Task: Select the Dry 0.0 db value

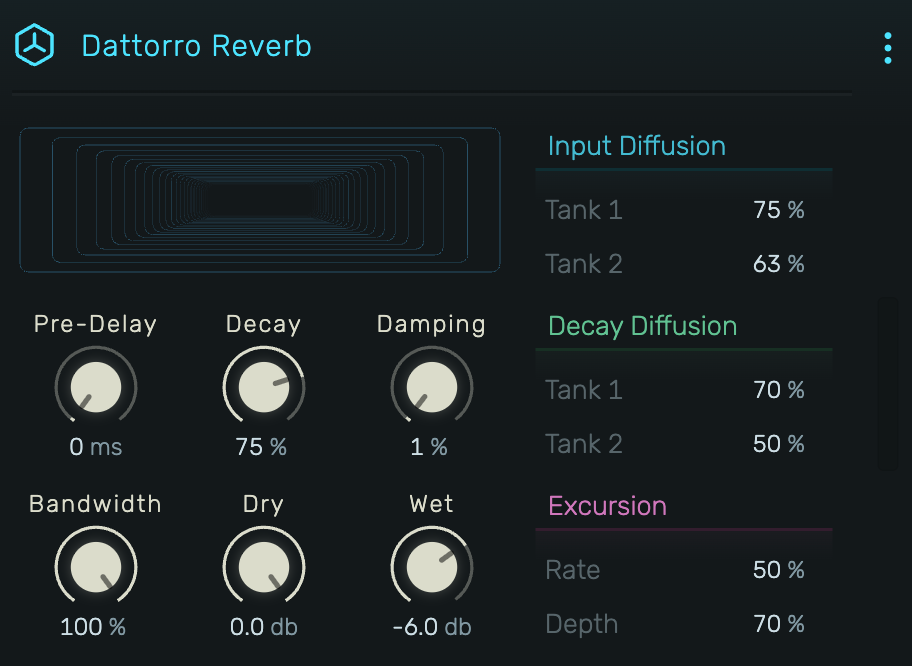Action: pyautogui.click(x=263, y=626)
